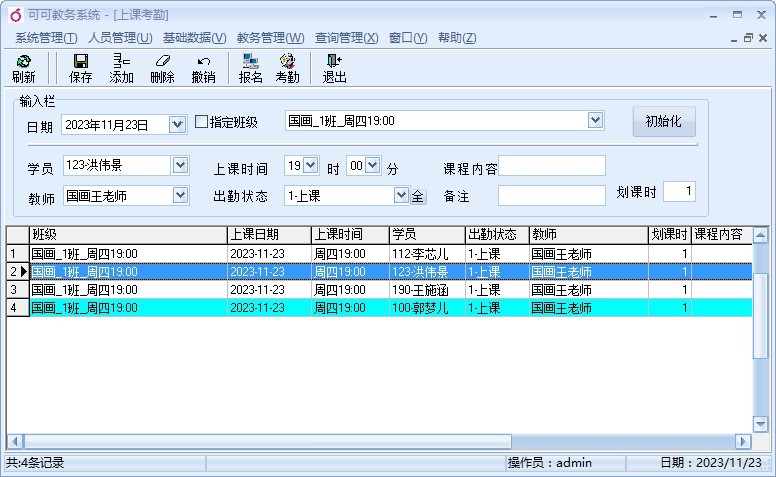776x477 pixels.
Task: Click the 课程内容 input field
Action: coord(552,165)
